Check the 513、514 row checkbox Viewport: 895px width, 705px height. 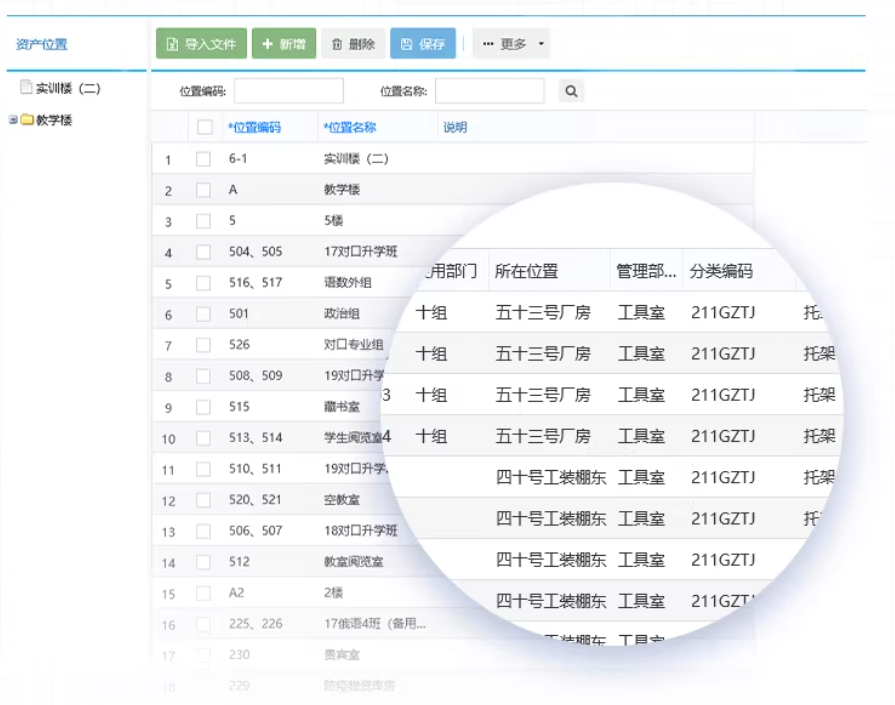203,438
